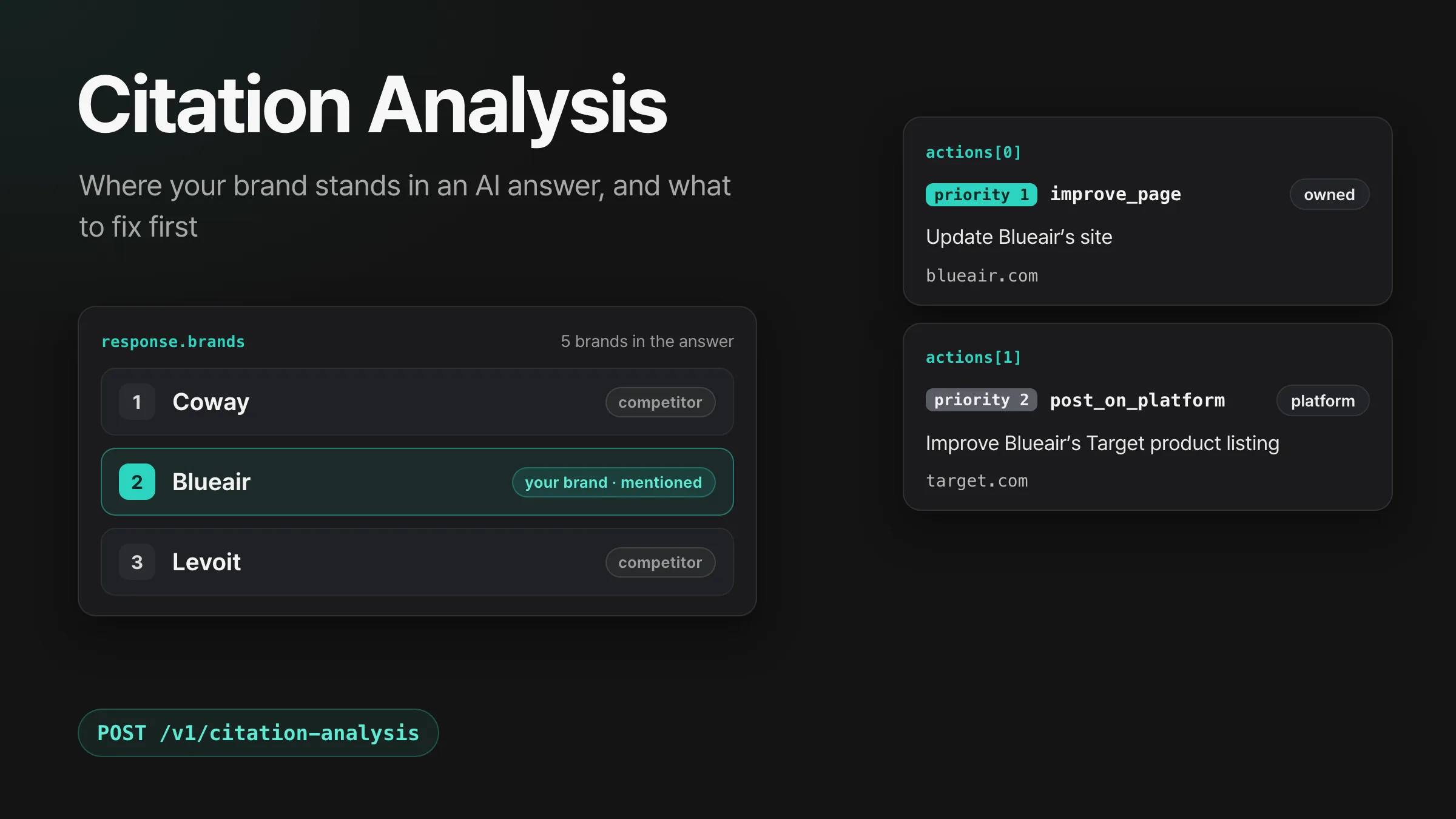Image resolution: width=1456 pixels, height=819 pixels.
Task: Click the actions[0] label
Action: tap(974, 152)
